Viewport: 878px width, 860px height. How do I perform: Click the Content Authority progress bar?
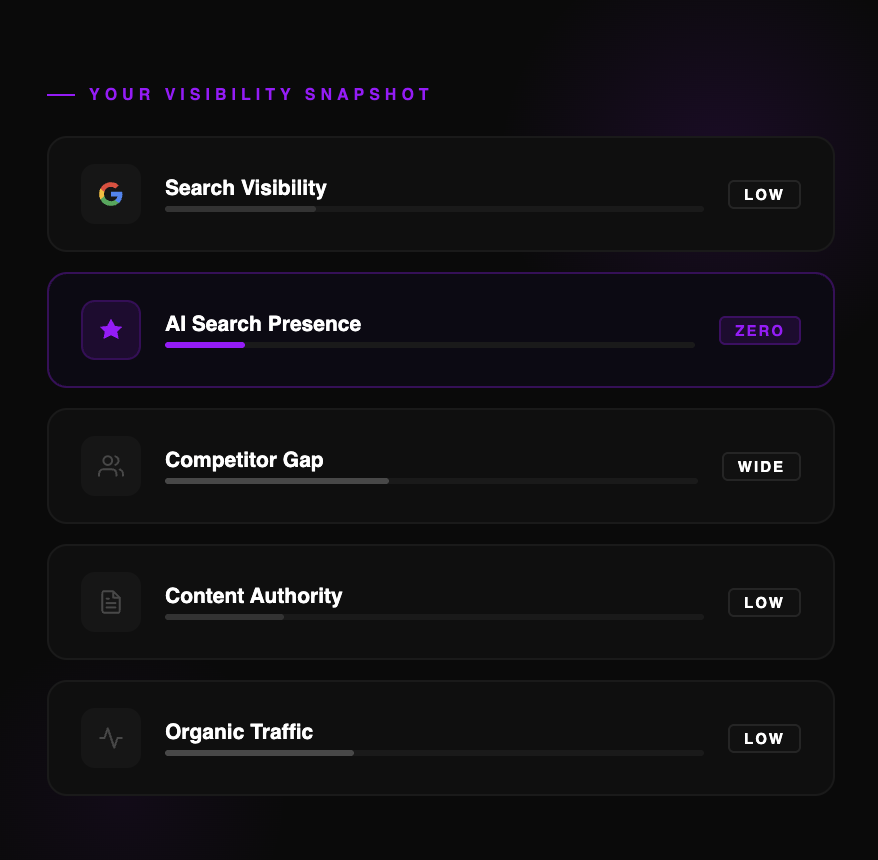434,617
